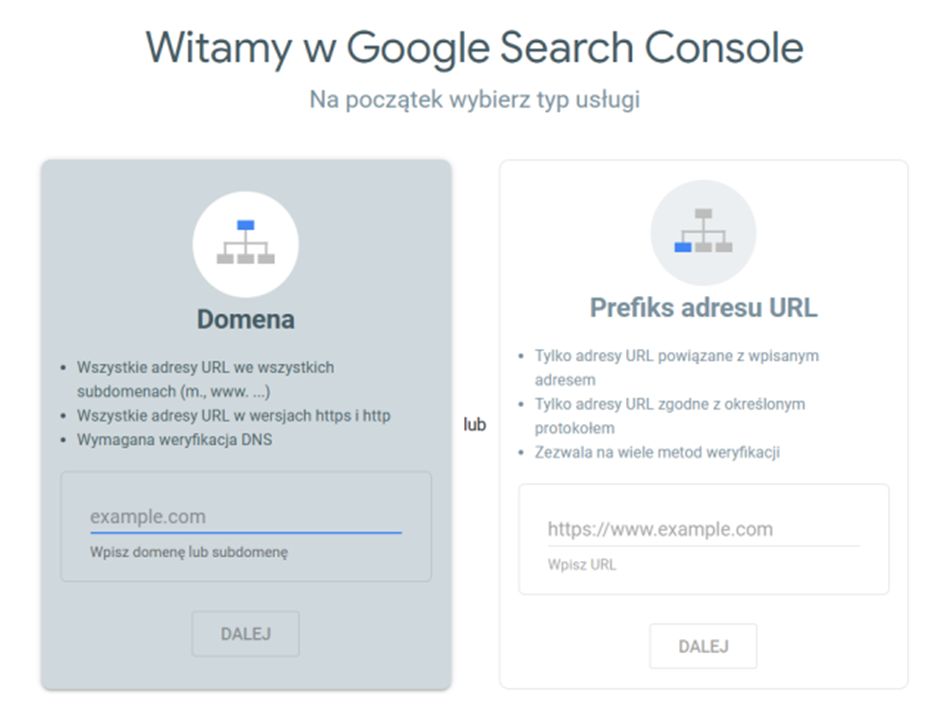
Task: Click the 'lub' separator between cards
Action: 474,425
